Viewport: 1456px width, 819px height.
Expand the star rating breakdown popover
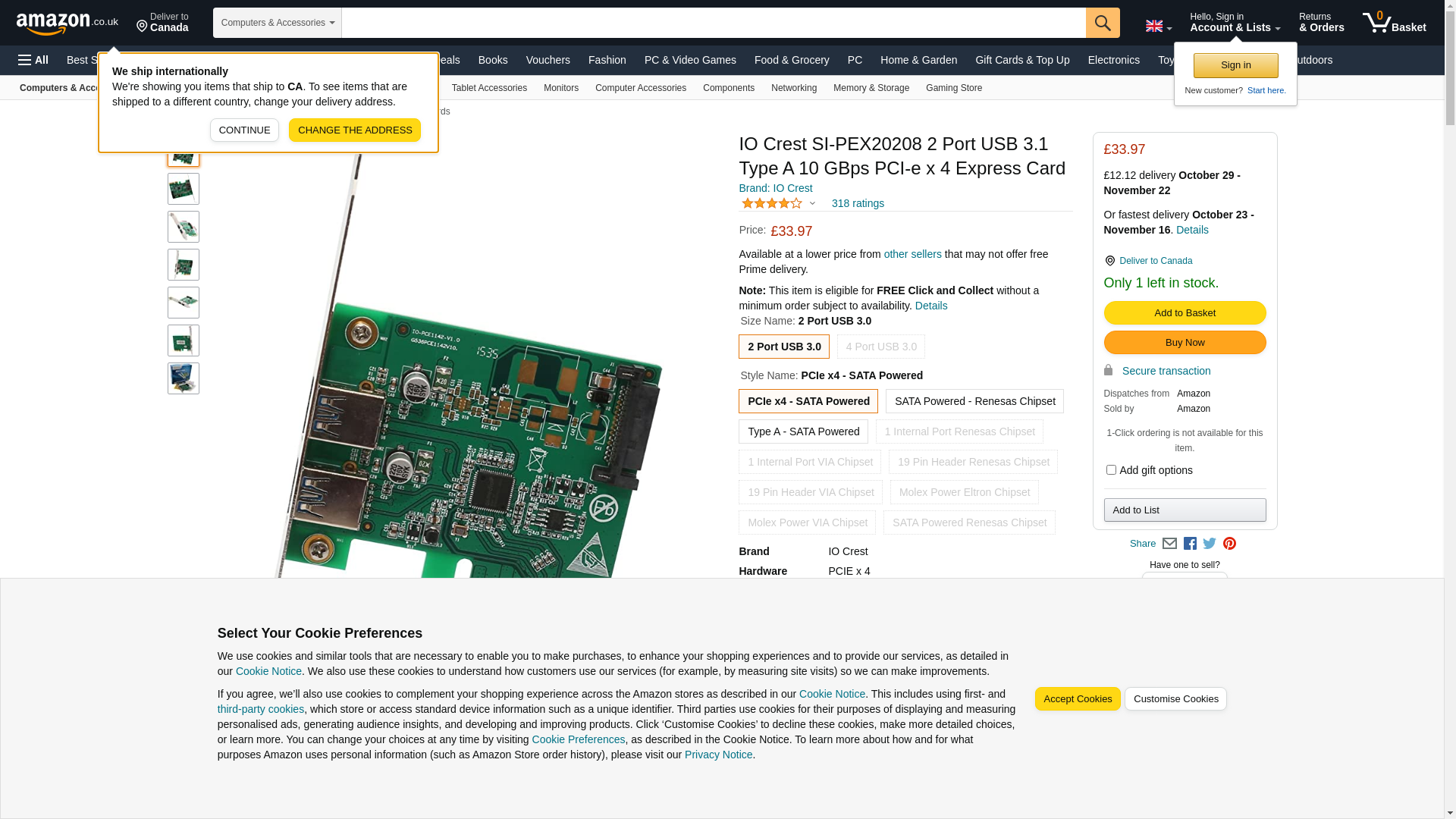(x=812, y=203)
